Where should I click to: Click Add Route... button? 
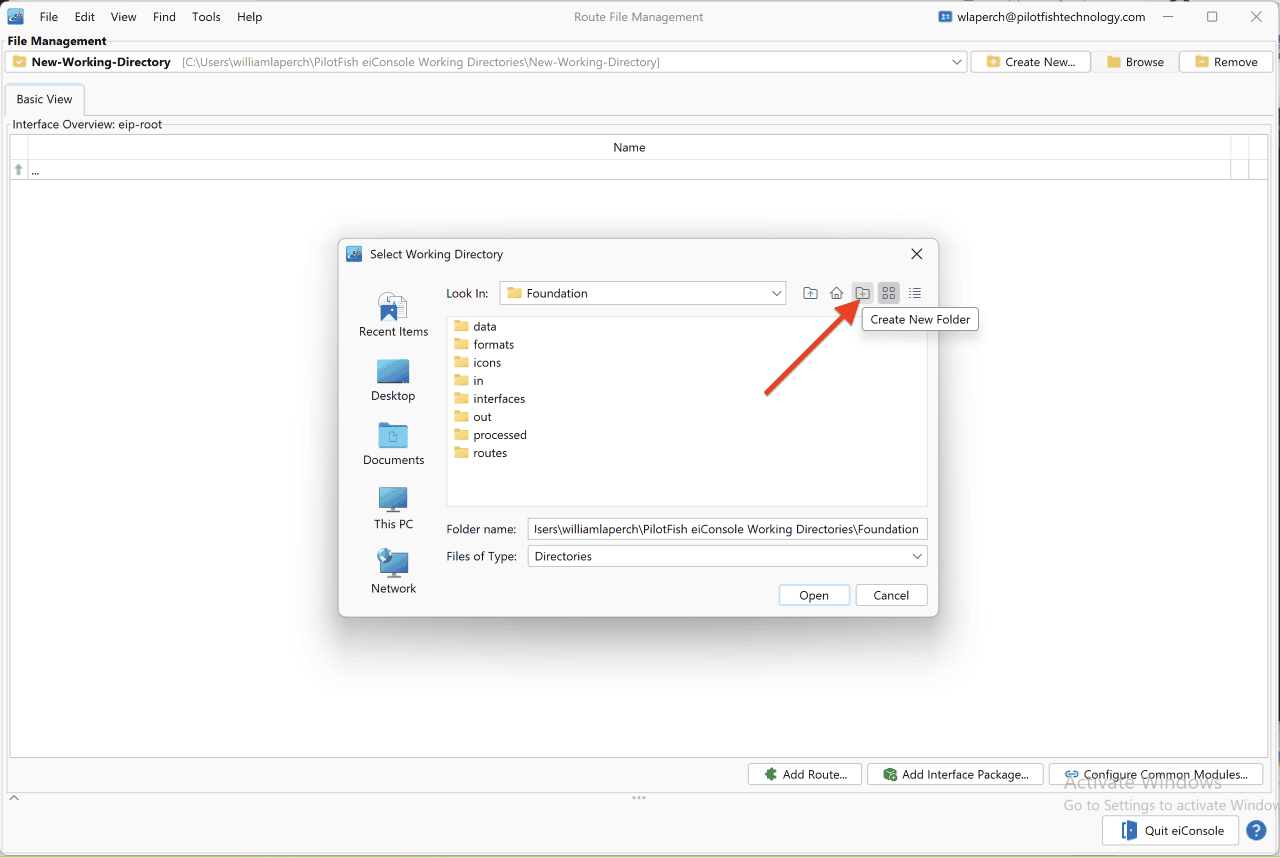[x=805, y=774]
